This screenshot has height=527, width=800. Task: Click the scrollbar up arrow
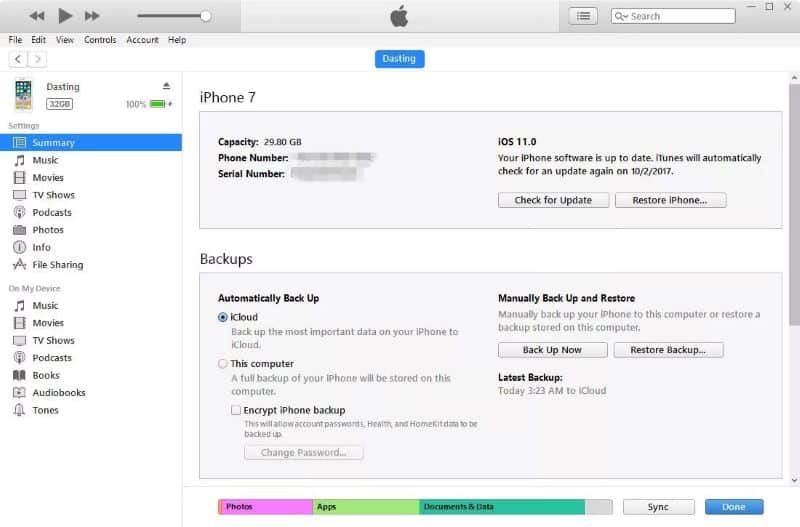coord(794,78)
